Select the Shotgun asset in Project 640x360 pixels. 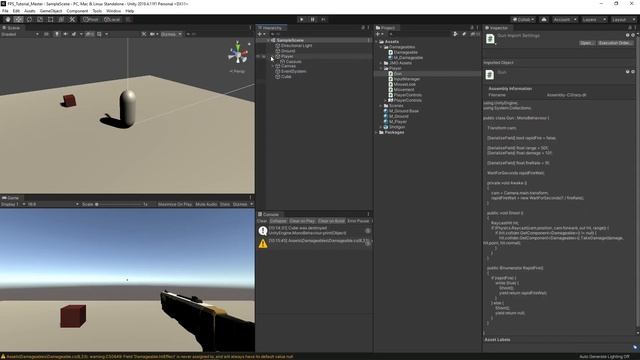tap(397, 127)
